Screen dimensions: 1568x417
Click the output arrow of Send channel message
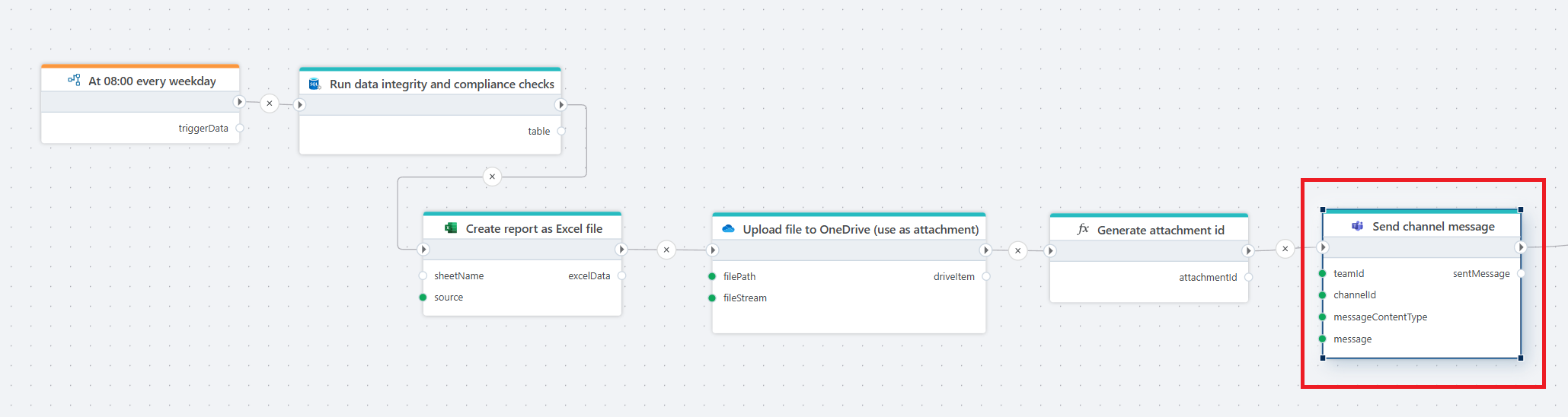pos(1521,247)
